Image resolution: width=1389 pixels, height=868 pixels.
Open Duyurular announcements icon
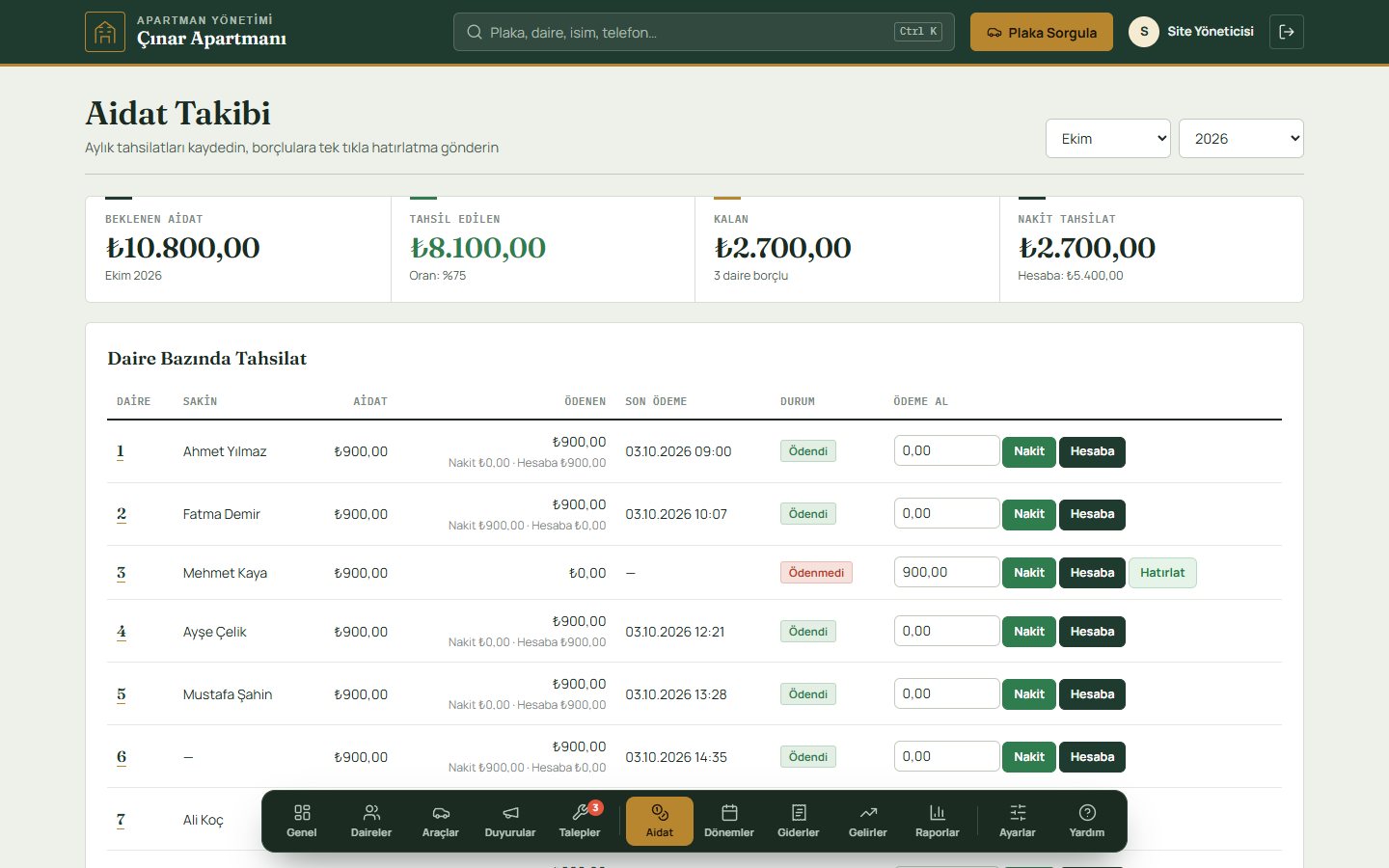[x=510, y=821]
